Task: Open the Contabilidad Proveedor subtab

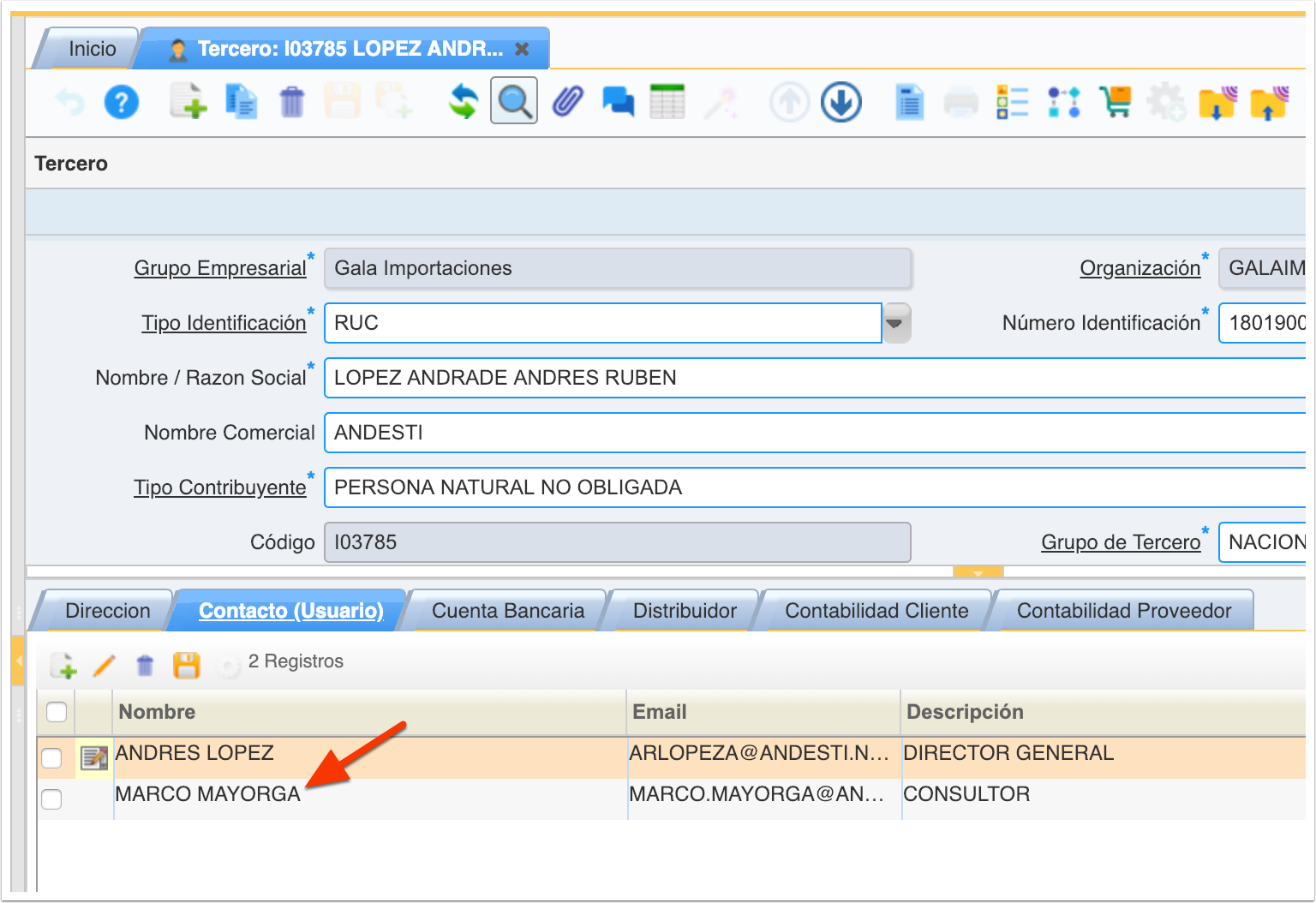Action: (1123, 611)
